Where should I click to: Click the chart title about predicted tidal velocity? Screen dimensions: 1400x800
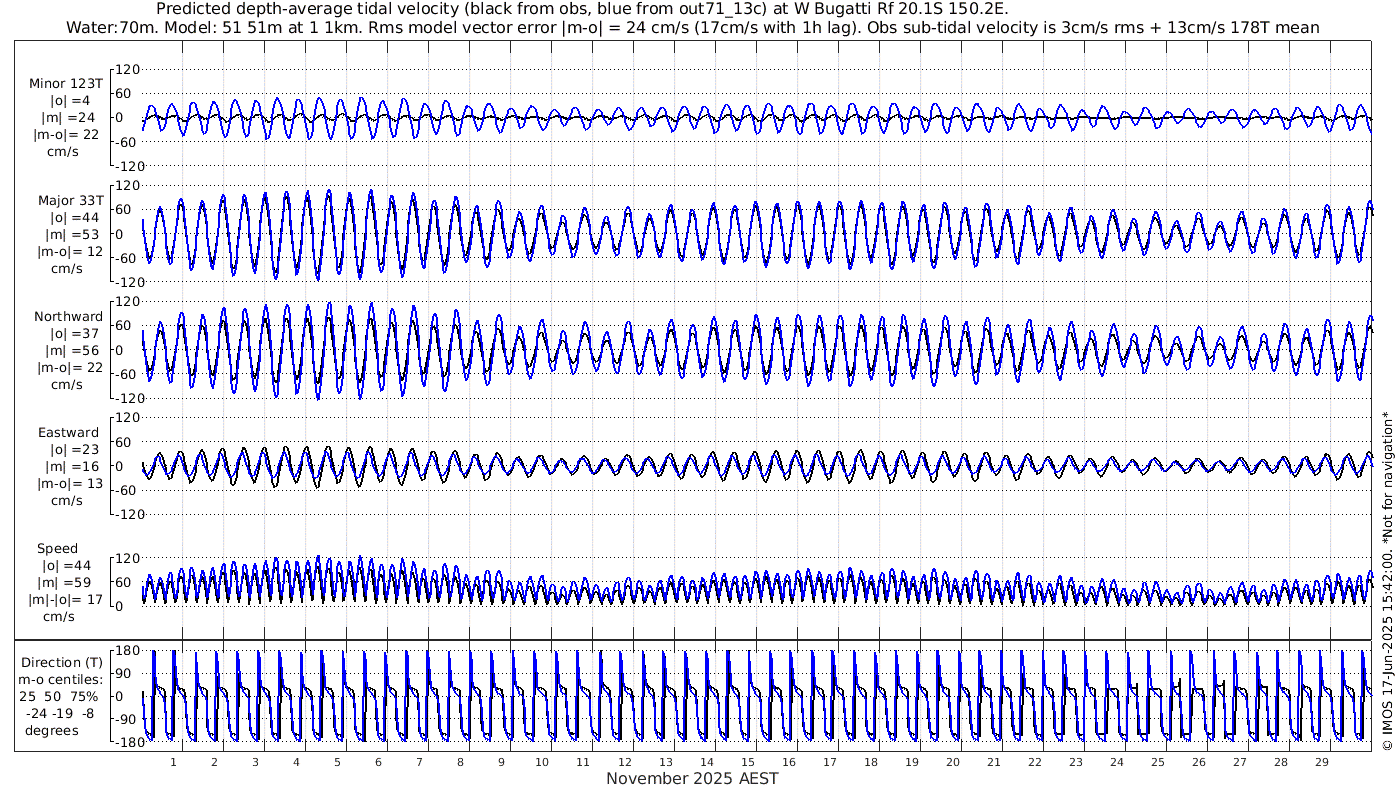pos(582,9)
